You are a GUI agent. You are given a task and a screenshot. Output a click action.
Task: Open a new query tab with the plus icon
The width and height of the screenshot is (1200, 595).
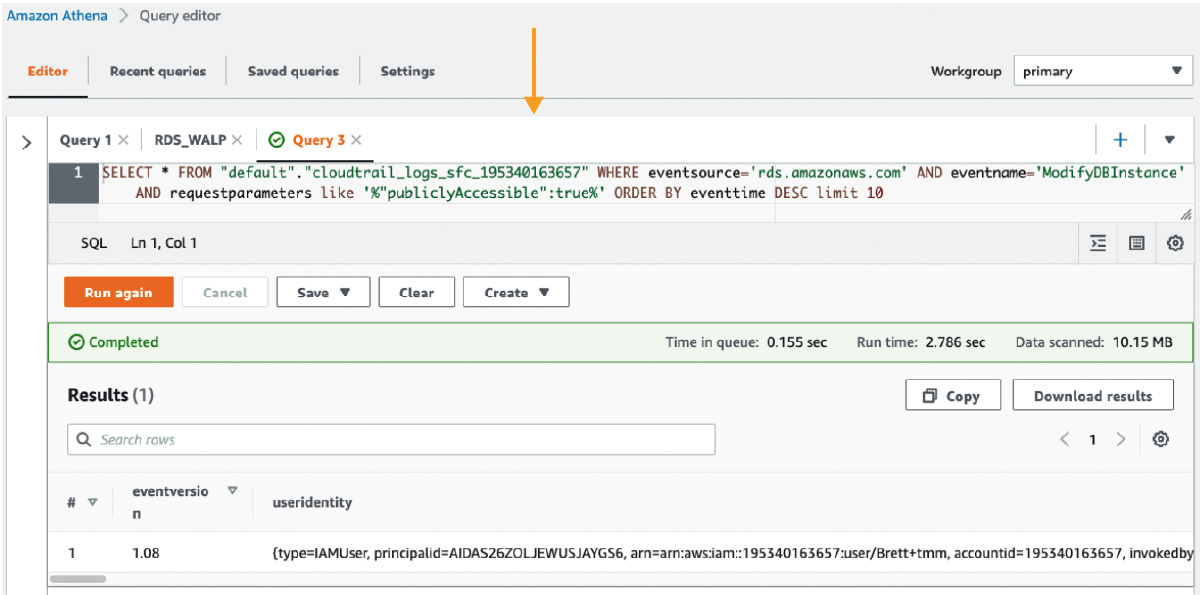click(1121, 139)
